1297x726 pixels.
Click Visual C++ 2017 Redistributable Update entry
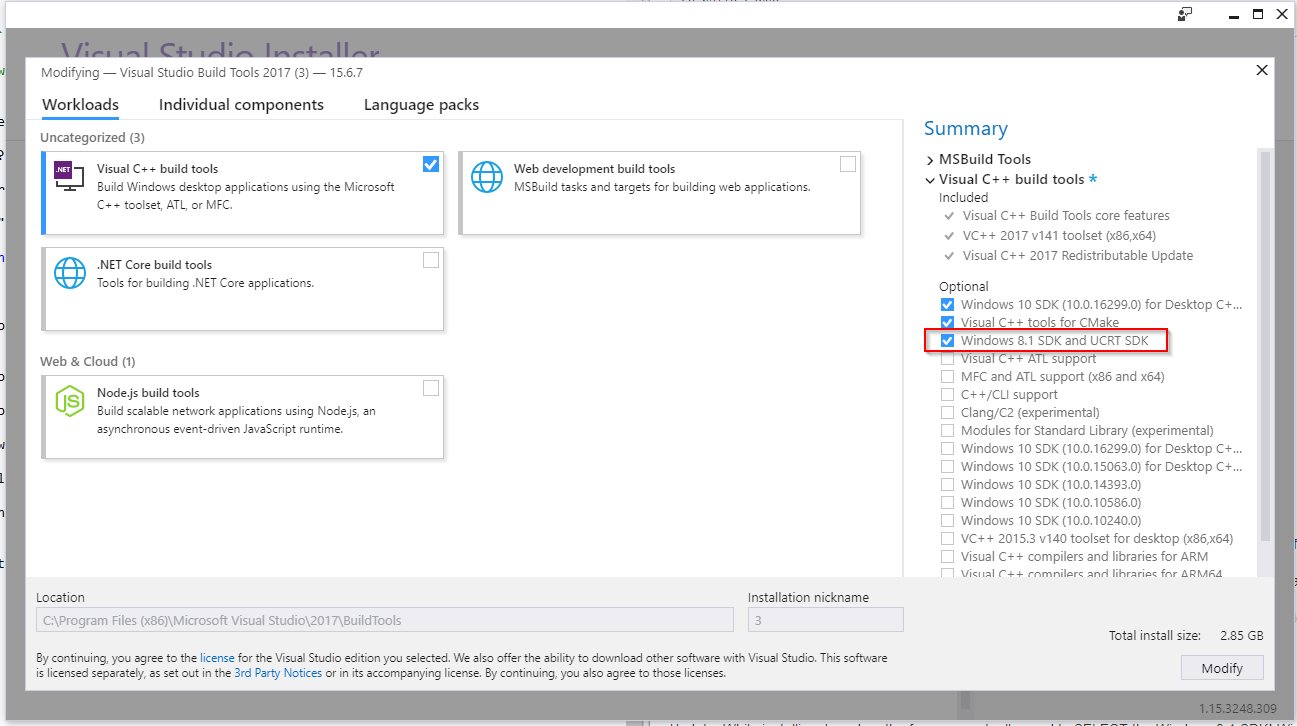click(1078, 255)
